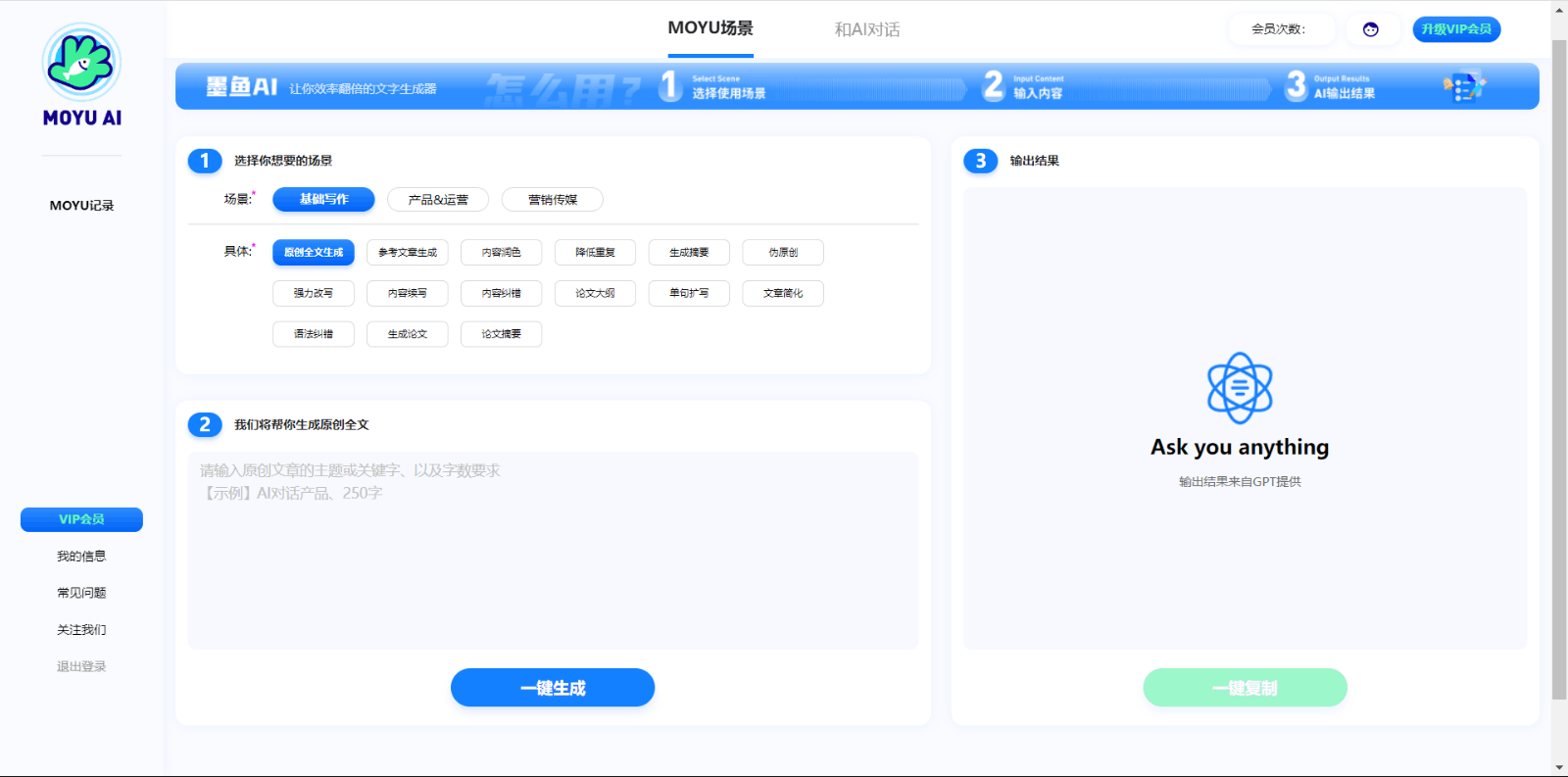
Task: Click the step 3 输出结果 number badge
Action: [x=980, y=161]
